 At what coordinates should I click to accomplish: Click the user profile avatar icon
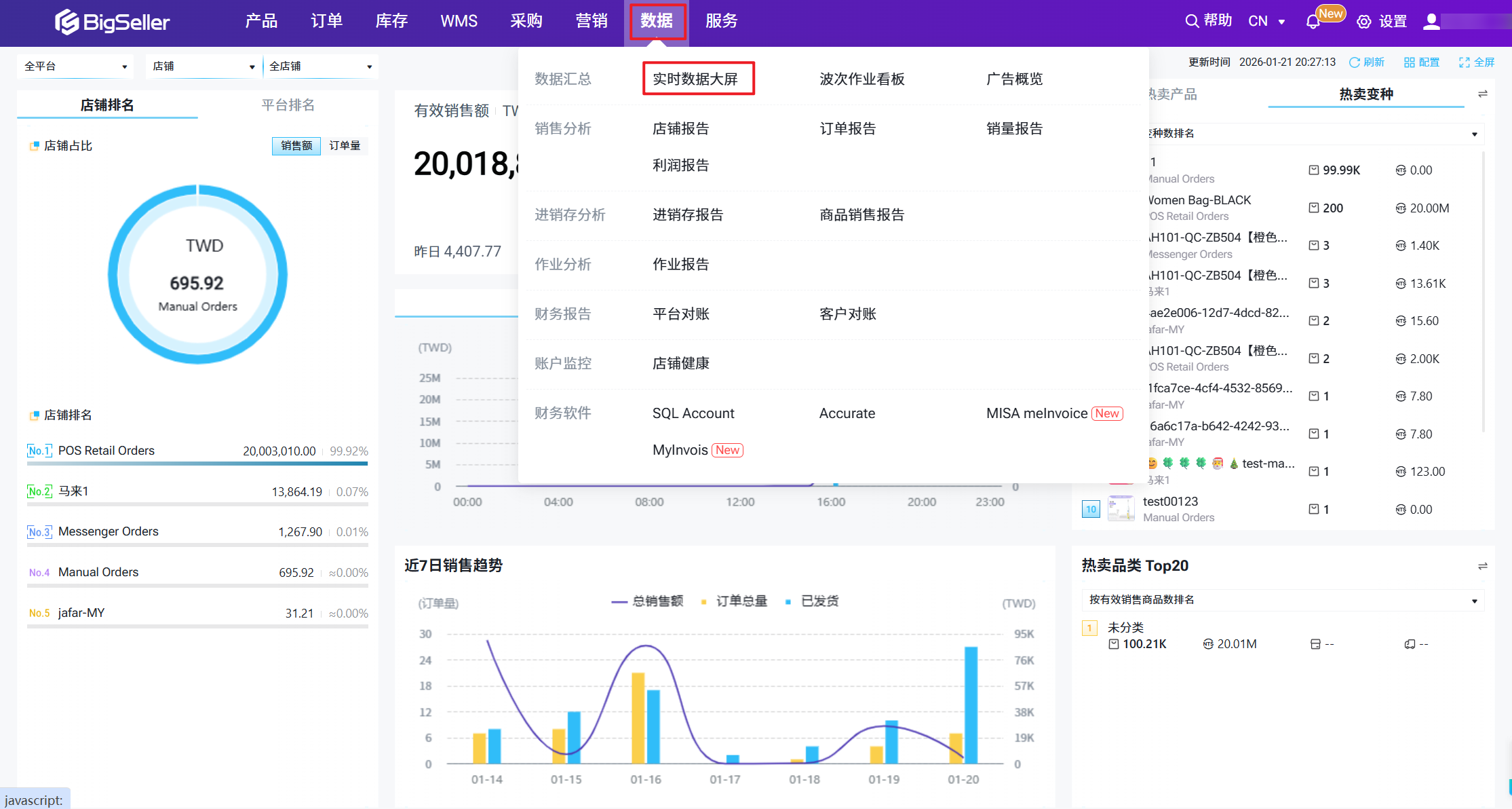tap(1431, 22)
